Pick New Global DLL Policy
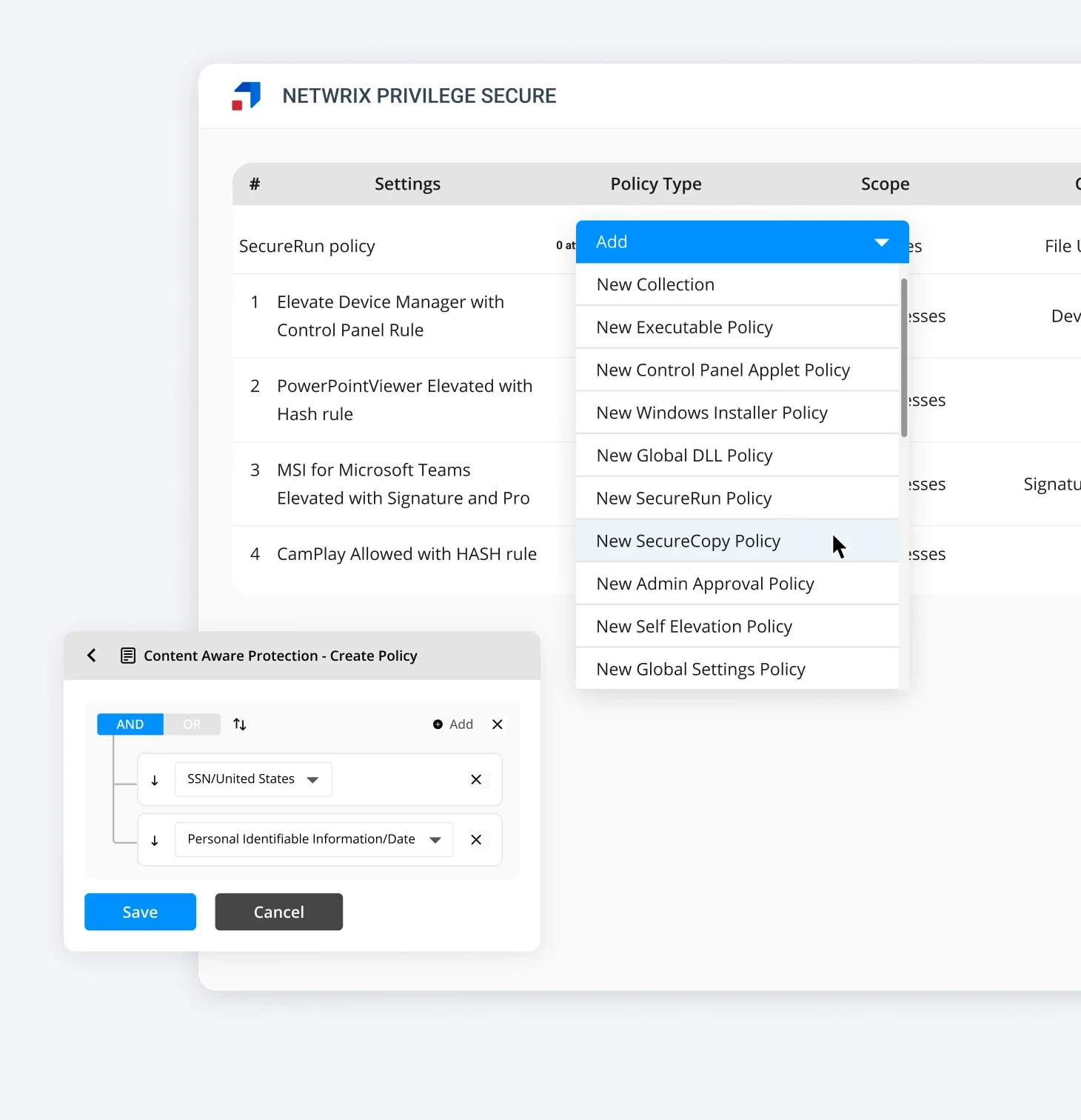 coord(737,456)
